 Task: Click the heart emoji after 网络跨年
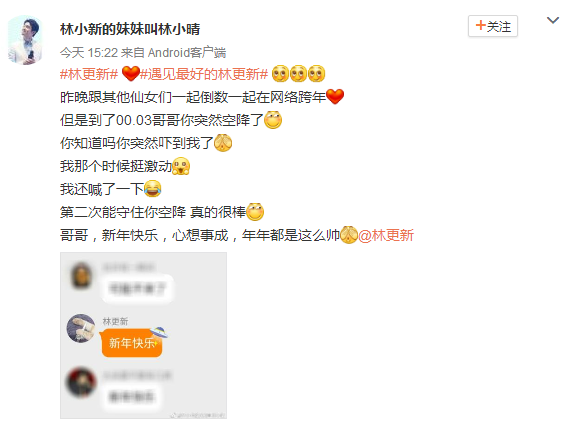pos(335,97)
